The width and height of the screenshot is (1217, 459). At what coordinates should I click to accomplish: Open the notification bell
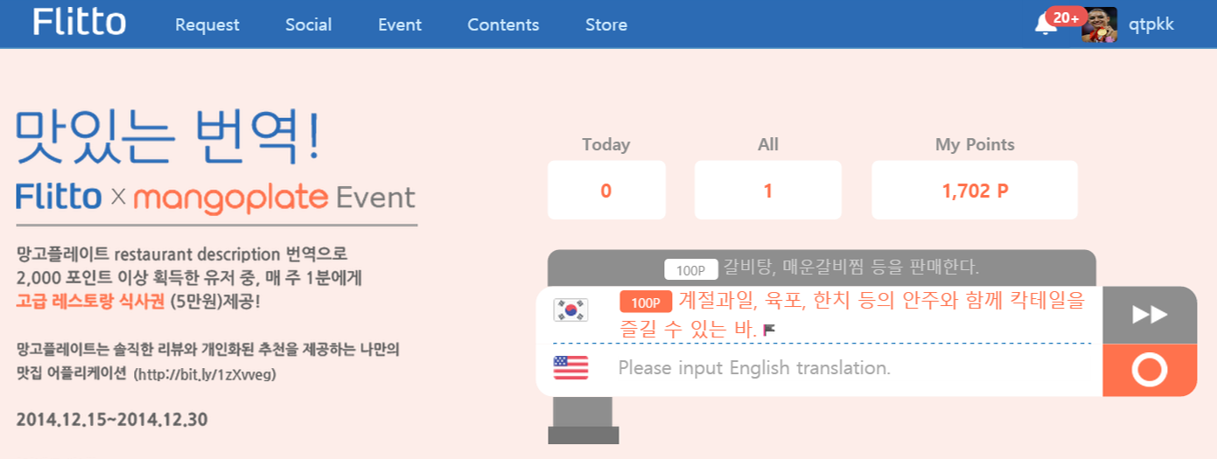coord(1046,25)
